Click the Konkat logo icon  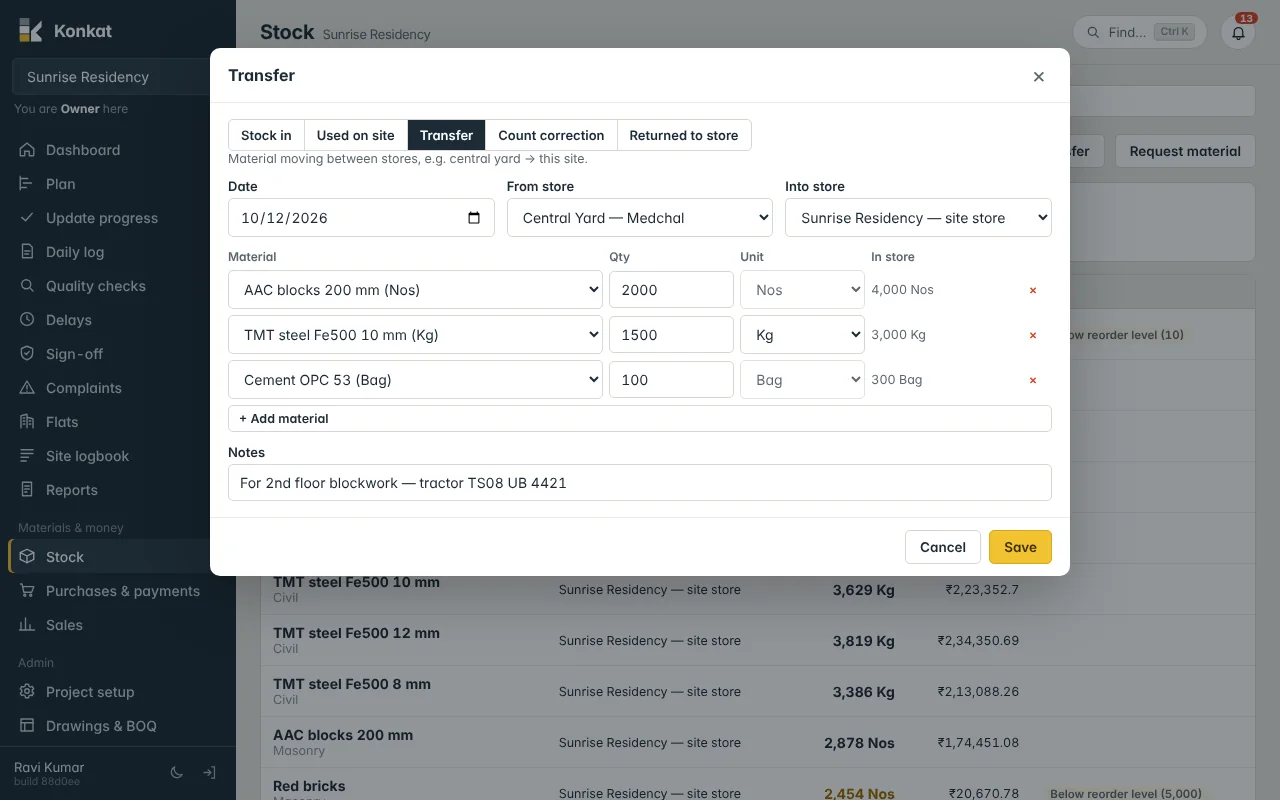pyautogui.click(x=30, y=31)
